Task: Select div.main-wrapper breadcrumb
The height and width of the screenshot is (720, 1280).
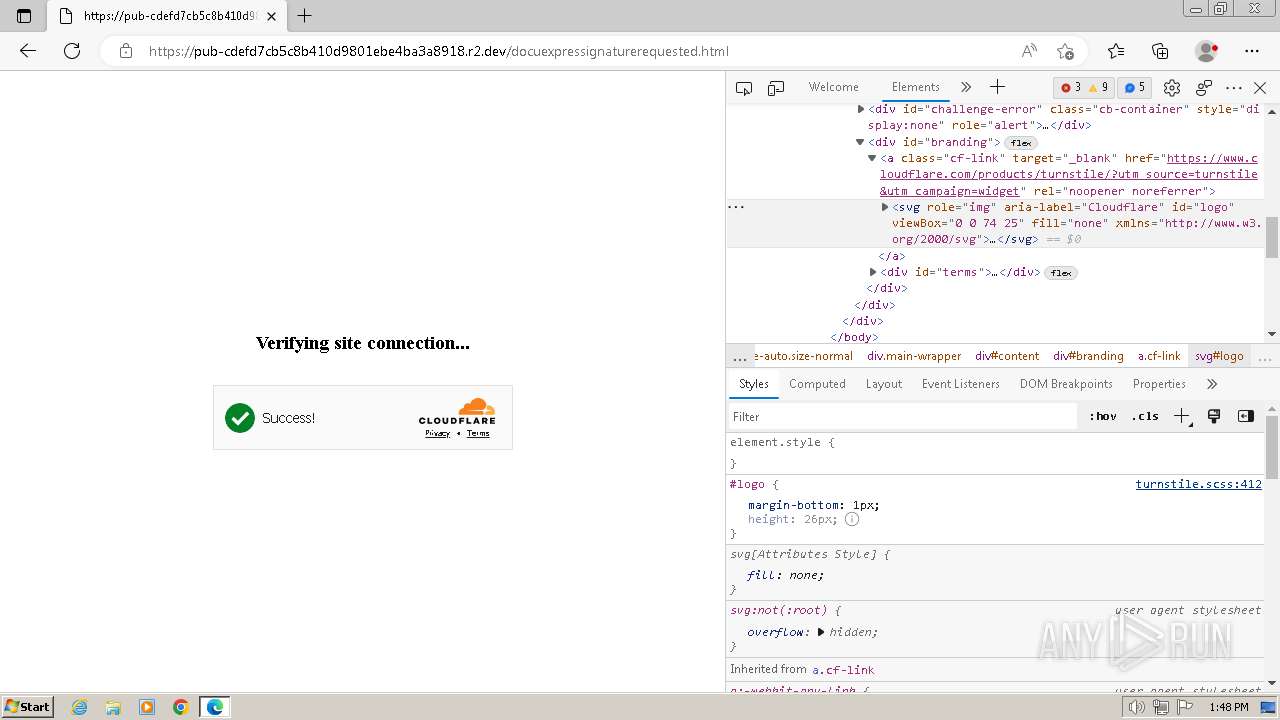Action: pyautogui.click(x=914, y=356)
